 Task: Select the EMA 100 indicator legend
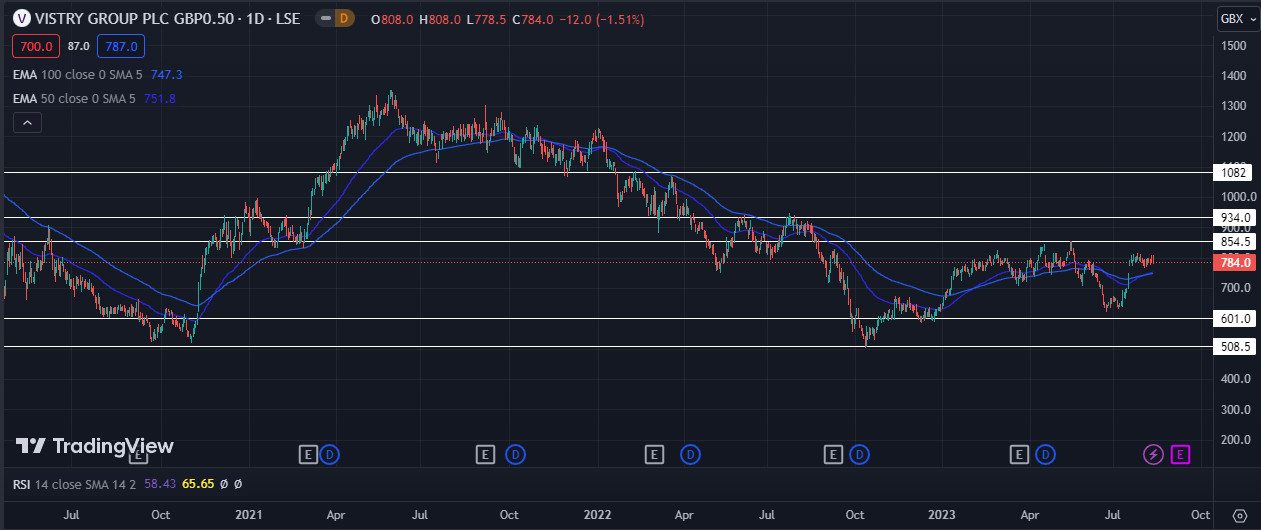(x=77, y=74)
